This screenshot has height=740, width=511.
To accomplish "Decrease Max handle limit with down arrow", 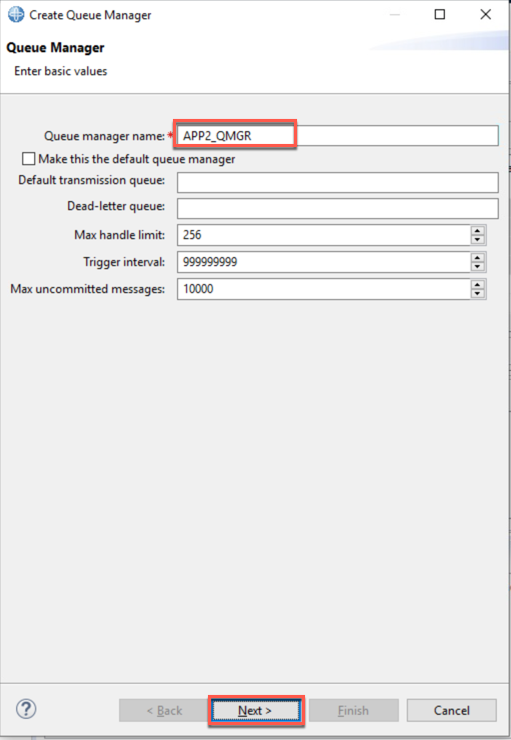I will point(477,240).
